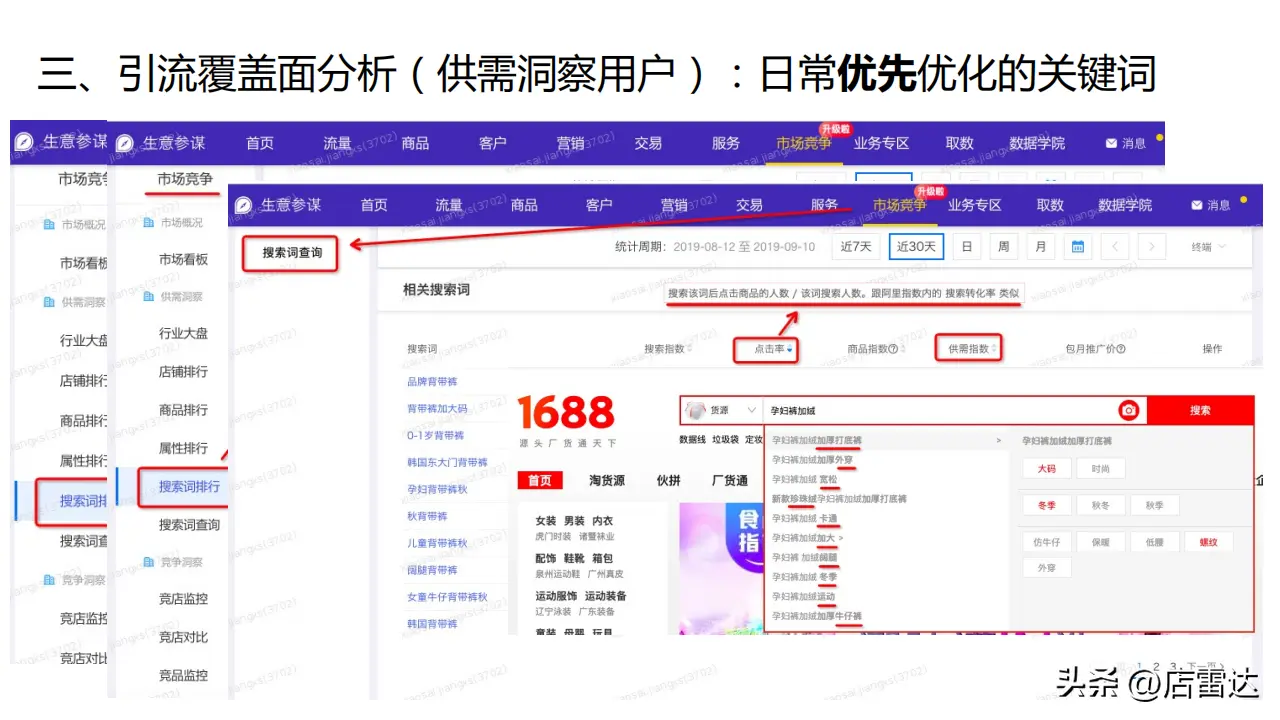This screenshot has width=1280, height=720.
Task: Click the 市场概况 icon in the sidebar
Action: (149, 223)
